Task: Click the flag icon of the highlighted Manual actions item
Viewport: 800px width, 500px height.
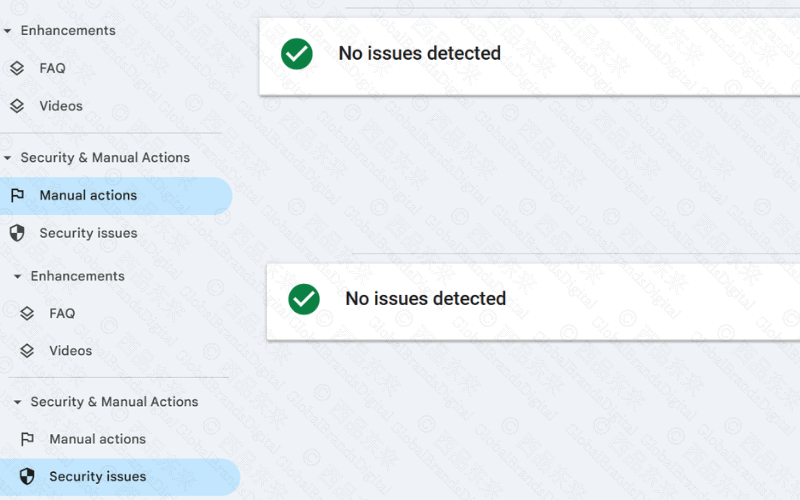Action: 17,195
